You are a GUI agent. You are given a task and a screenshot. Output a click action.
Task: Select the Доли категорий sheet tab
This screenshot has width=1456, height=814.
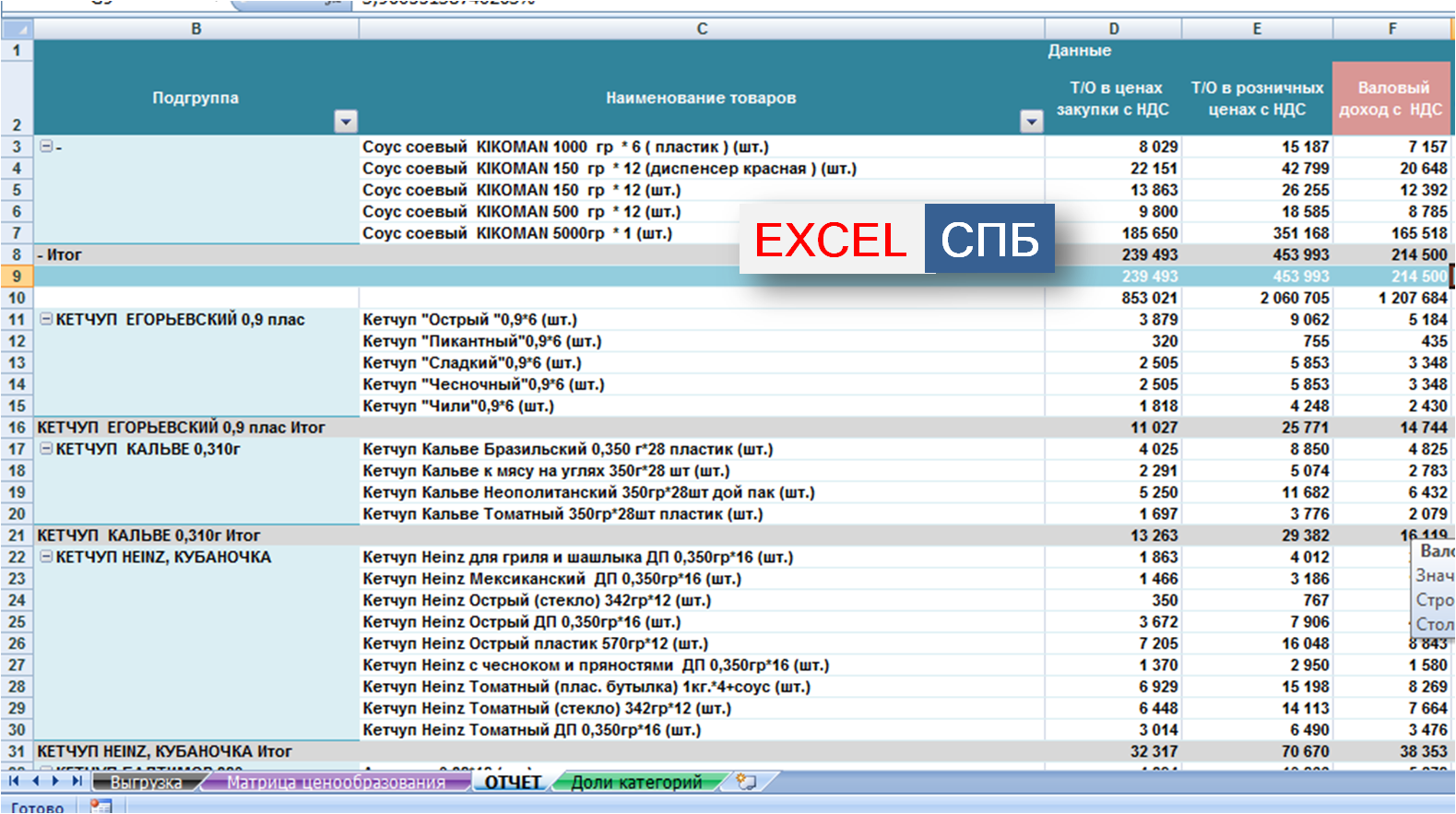636,783
